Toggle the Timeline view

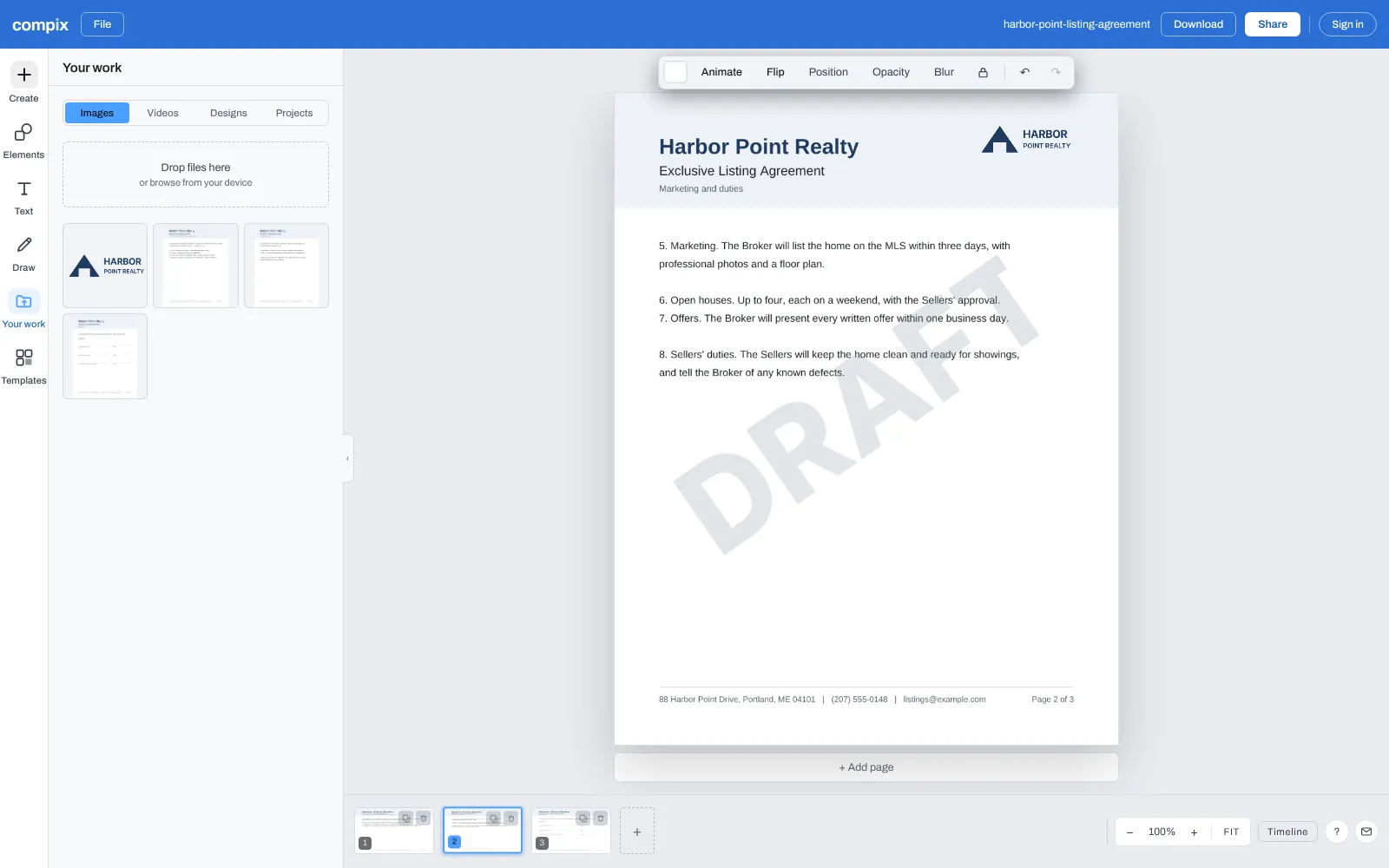[1287, 832]
